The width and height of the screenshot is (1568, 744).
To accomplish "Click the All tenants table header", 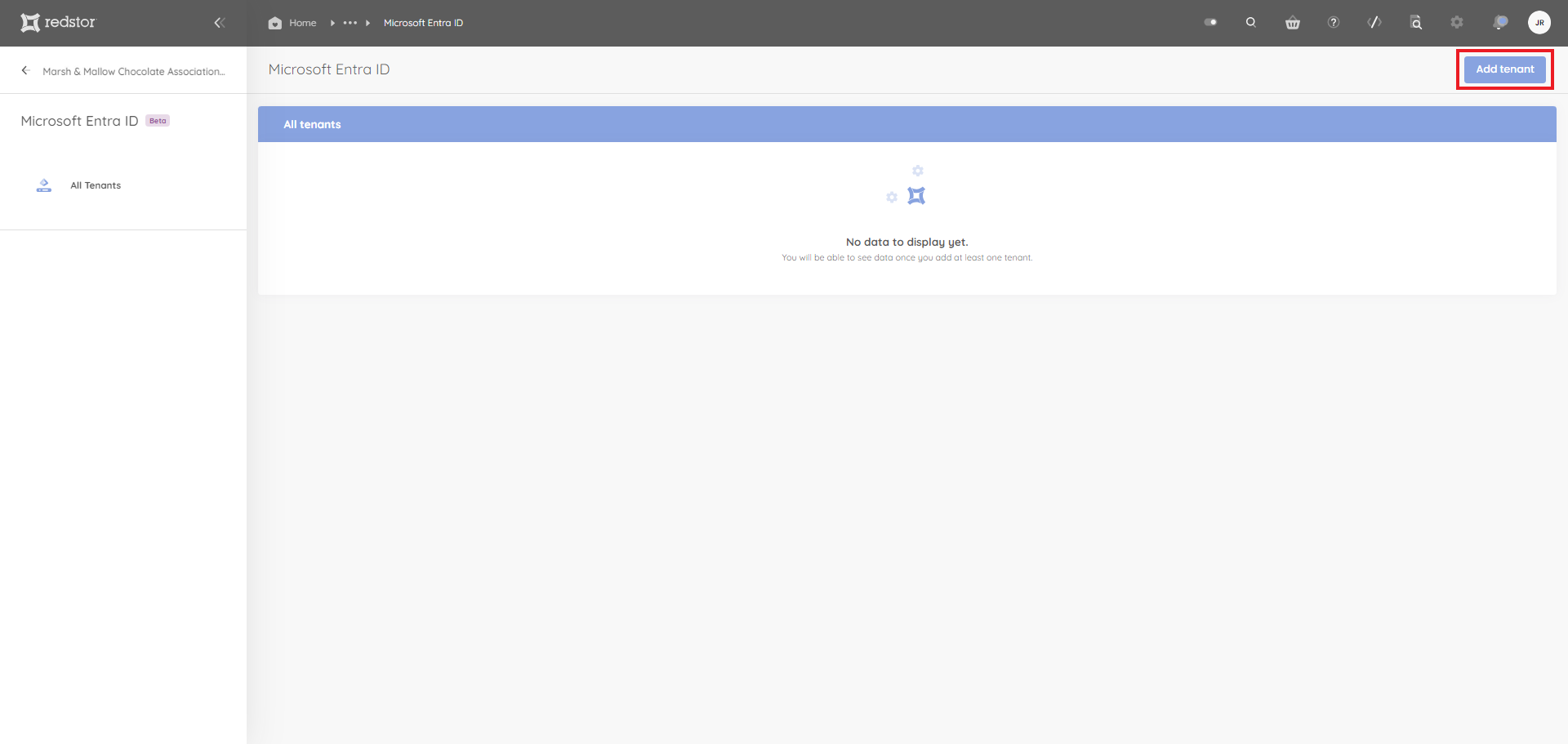I will tap(906, 124).
